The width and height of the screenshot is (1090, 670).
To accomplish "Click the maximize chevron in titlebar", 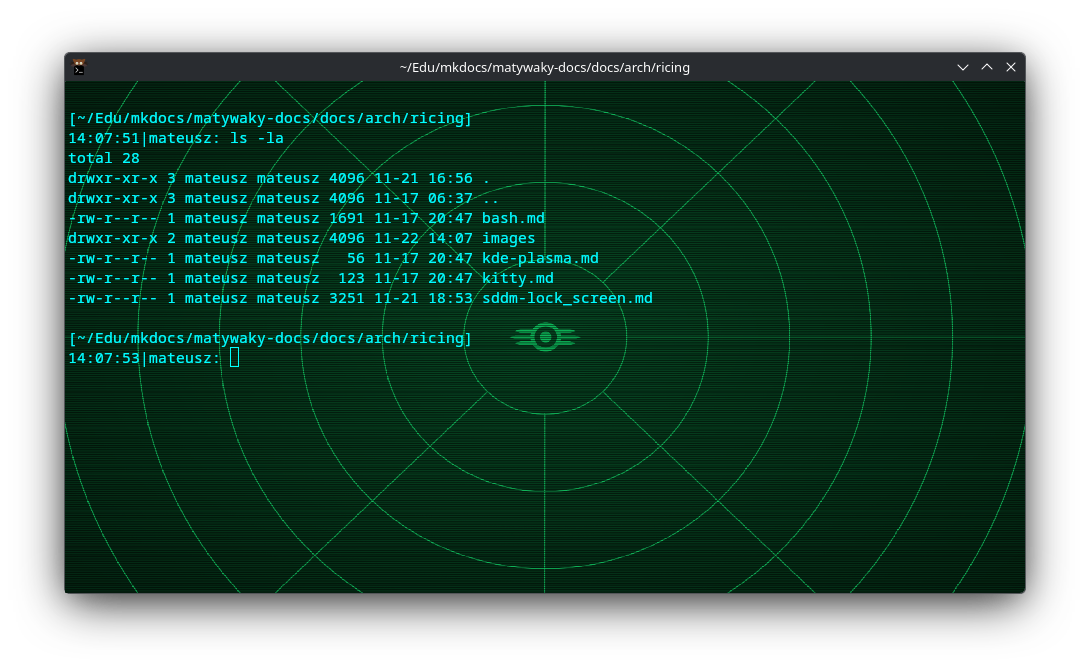I will 987,67.
